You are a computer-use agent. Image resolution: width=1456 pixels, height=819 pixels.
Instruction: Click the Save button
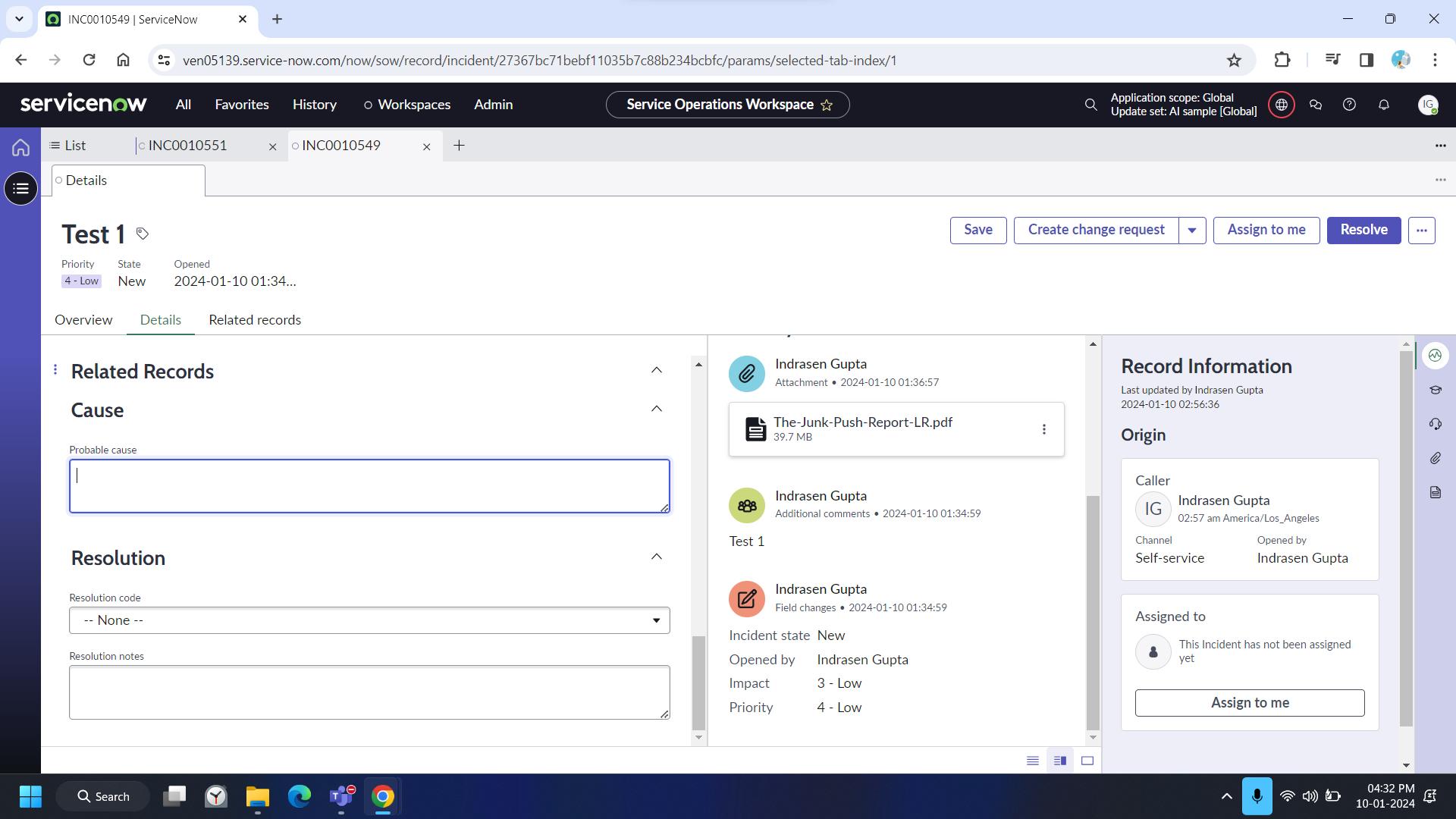point(978,230)
